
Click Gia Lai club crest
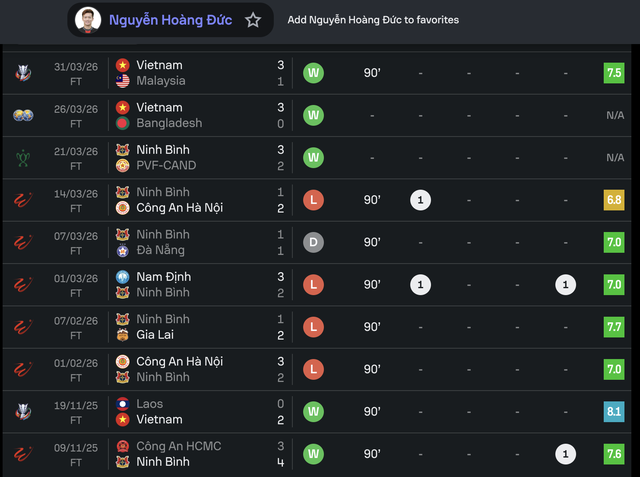pos(123,335)
